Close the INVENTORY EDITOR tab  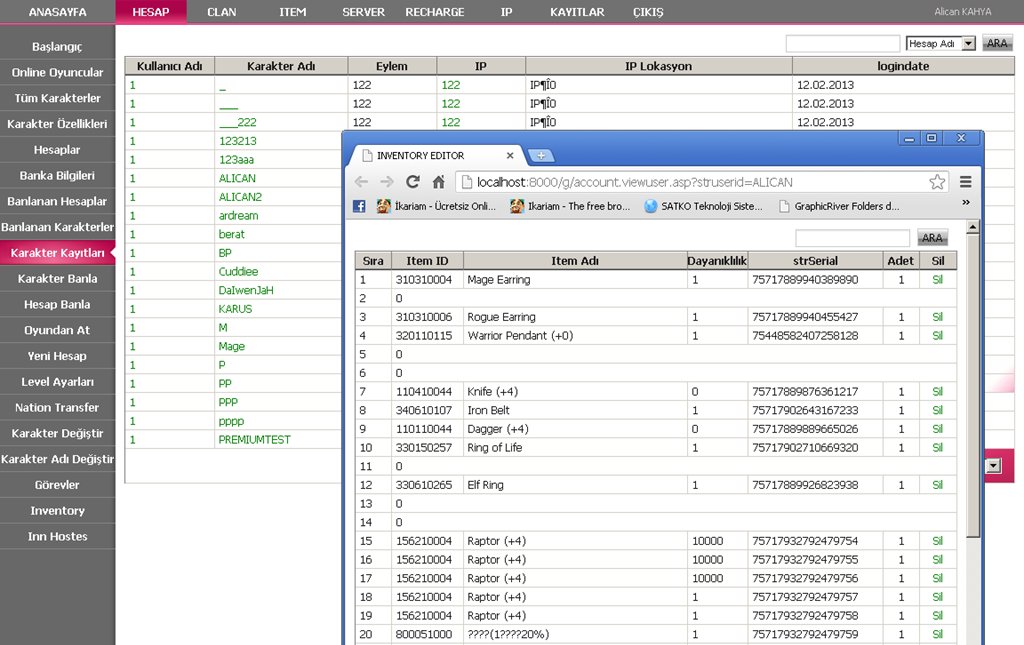[x=510, y=155]
